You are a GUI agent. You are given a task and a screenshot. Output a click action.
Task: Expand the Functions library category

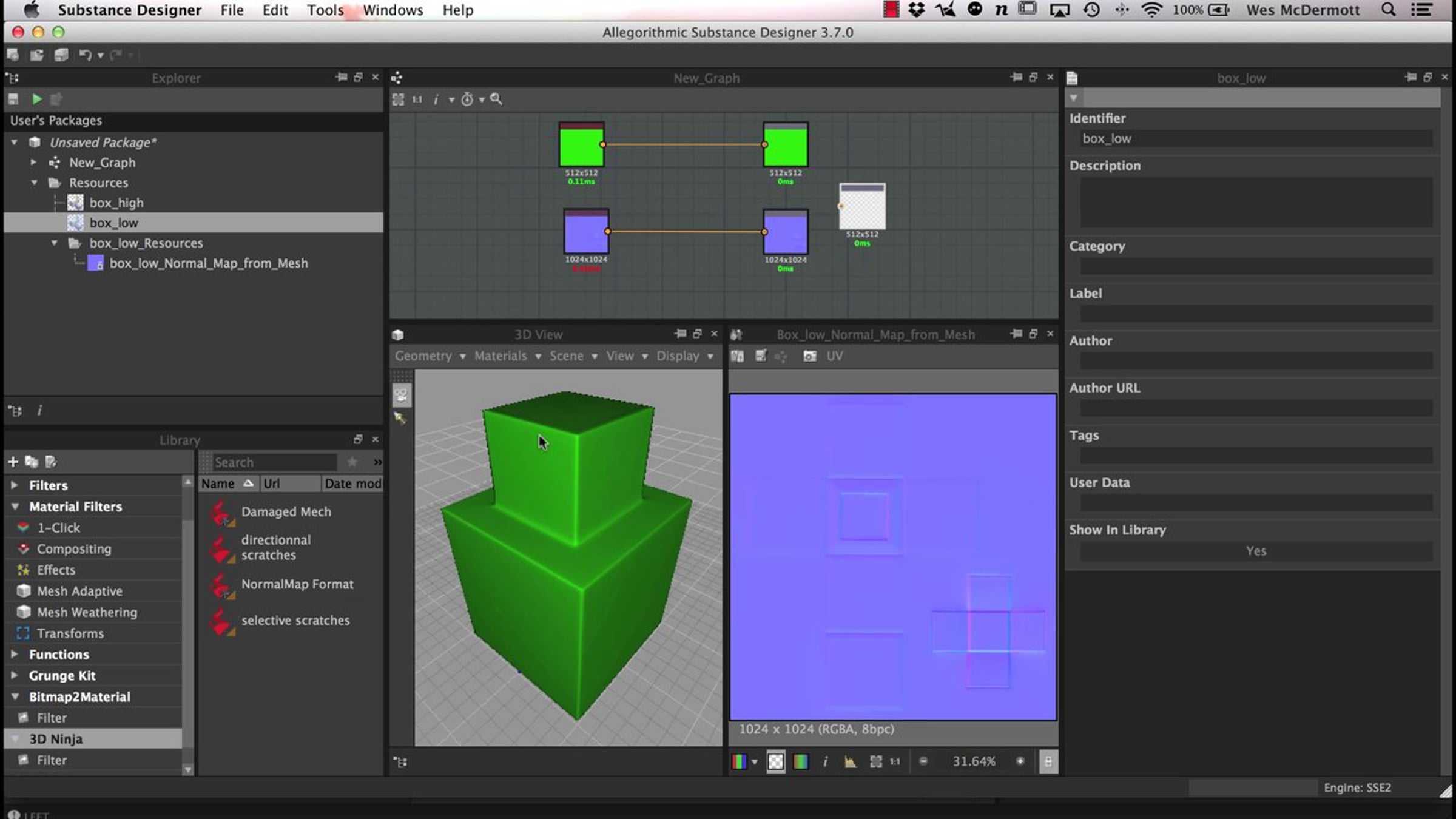pyautogui.click(x=15, y=655)
